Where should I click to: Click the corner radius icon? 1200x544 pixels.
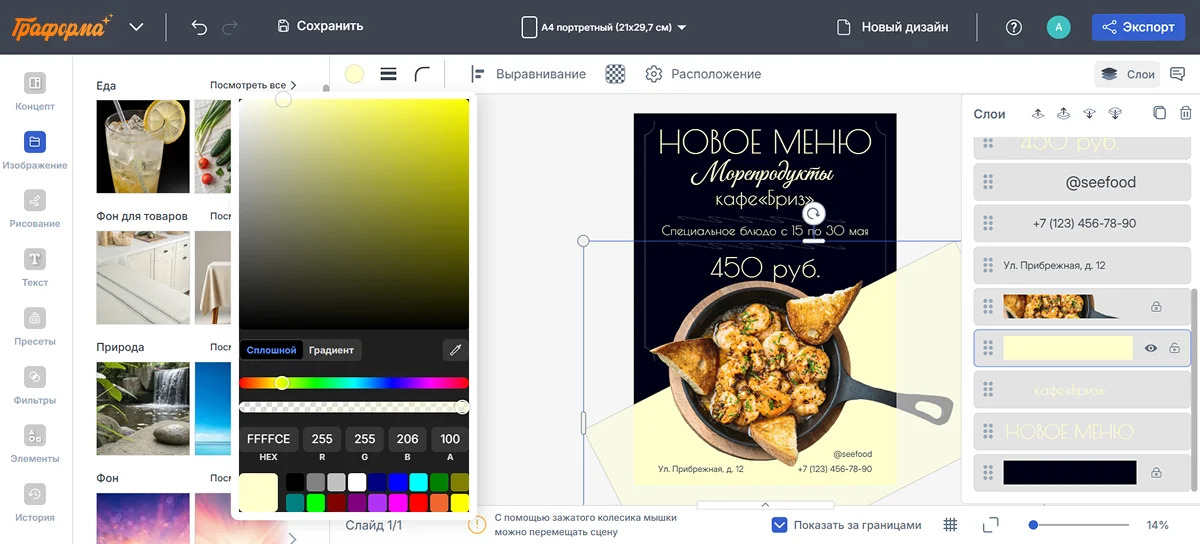(422, 74)
